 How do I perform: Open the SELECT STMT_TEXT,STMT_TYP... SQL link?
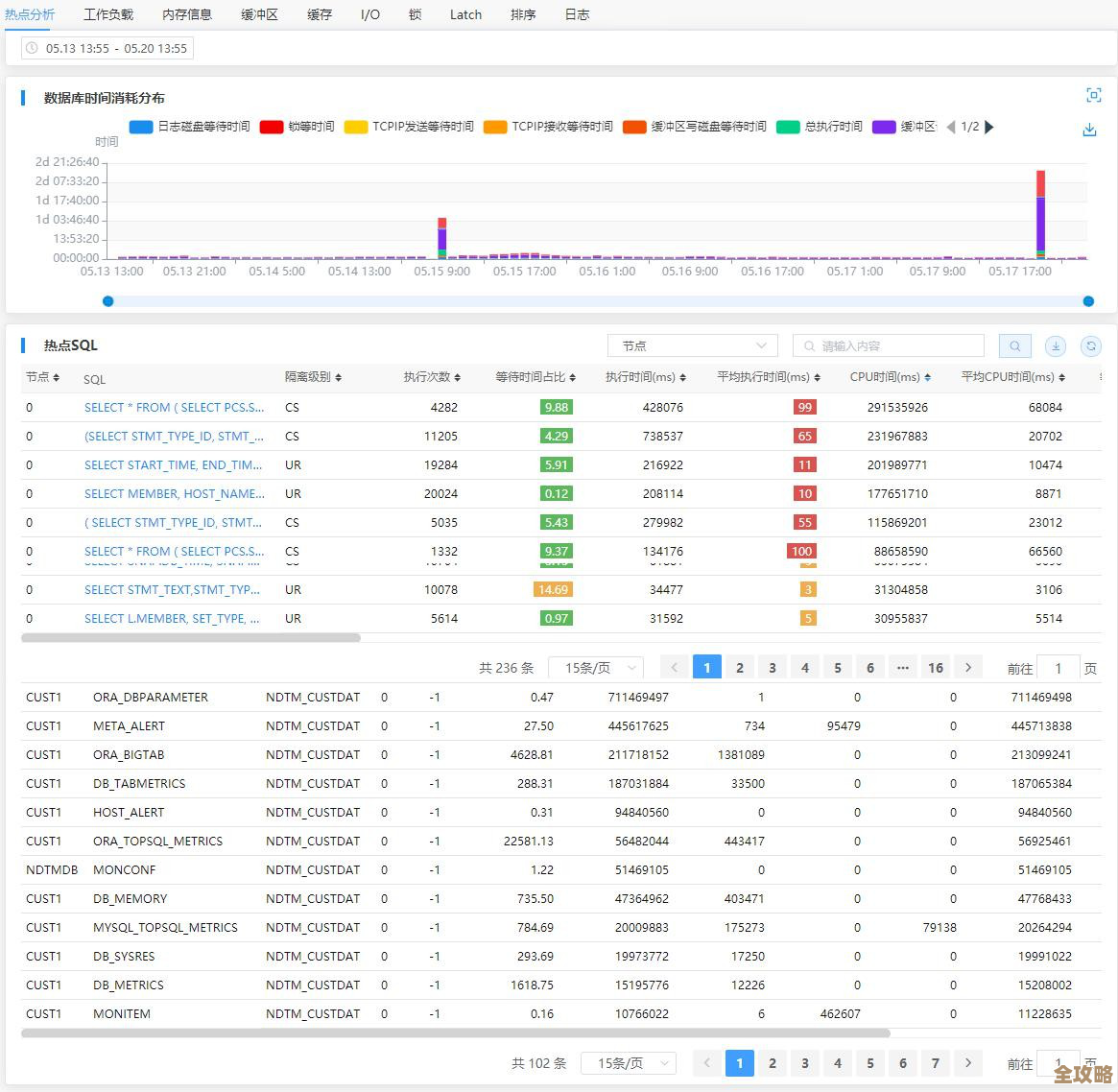click(x=172, y=590)
